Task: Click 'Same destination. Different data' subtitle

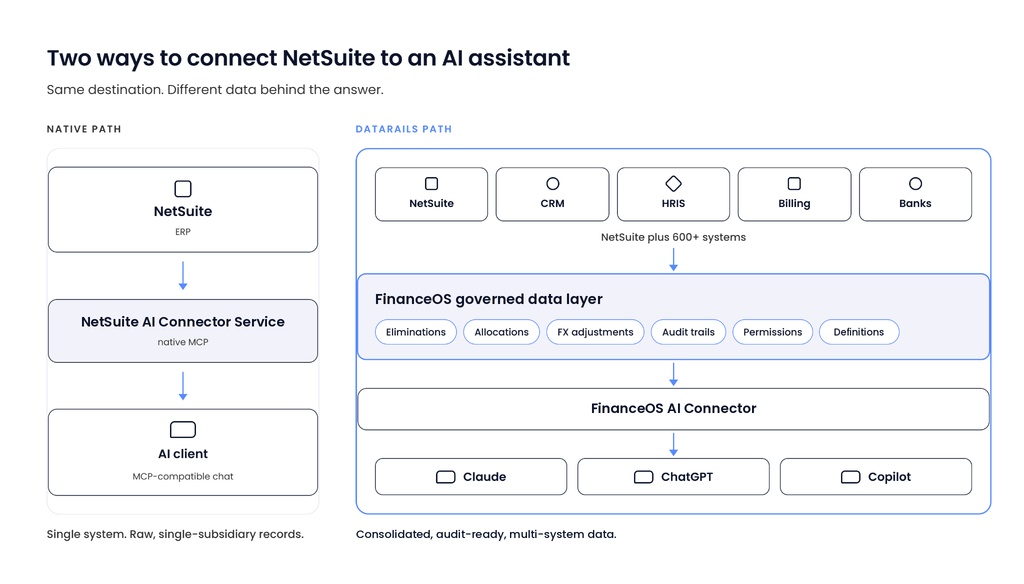Action: tap(215, 89)
